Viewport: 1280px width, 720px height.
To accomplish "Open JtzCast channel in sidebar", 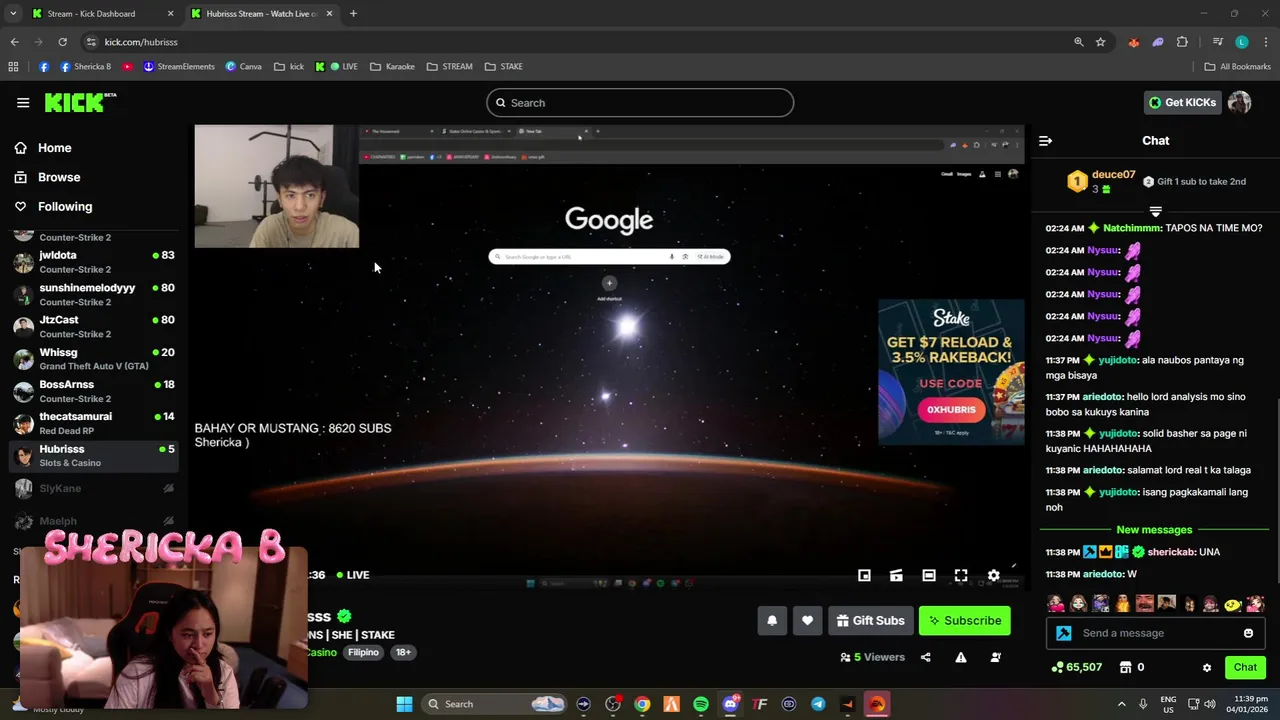I will click(x=94, y=327).
